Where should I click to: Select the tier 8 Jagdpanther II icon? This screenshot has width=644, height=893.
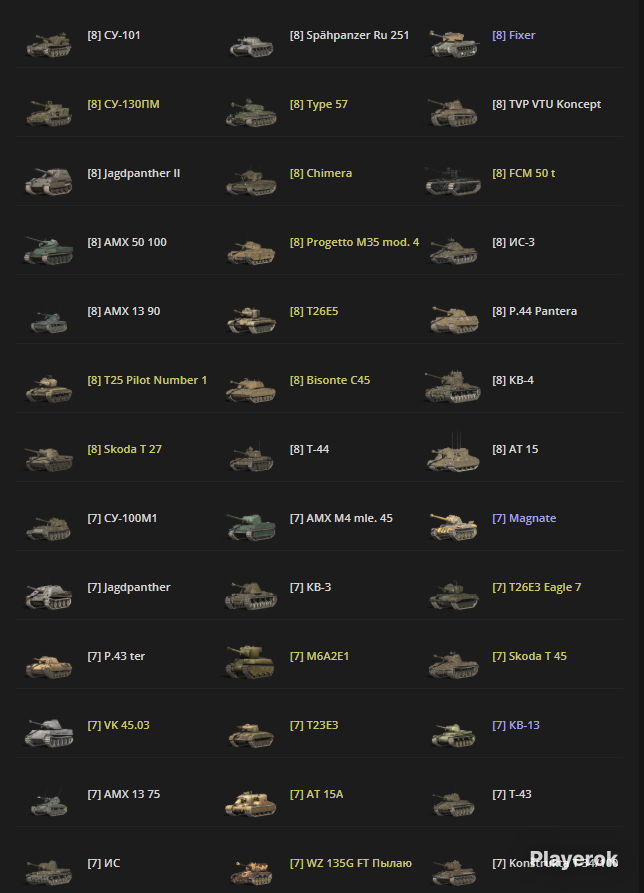[x=49, y=182]
